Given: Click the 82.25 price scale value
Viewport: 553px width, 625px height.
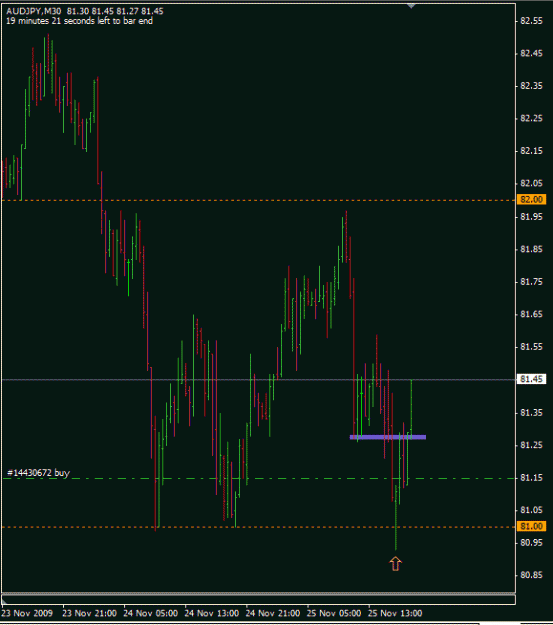Looking at the screenshot, I should (x=531, y=118).
